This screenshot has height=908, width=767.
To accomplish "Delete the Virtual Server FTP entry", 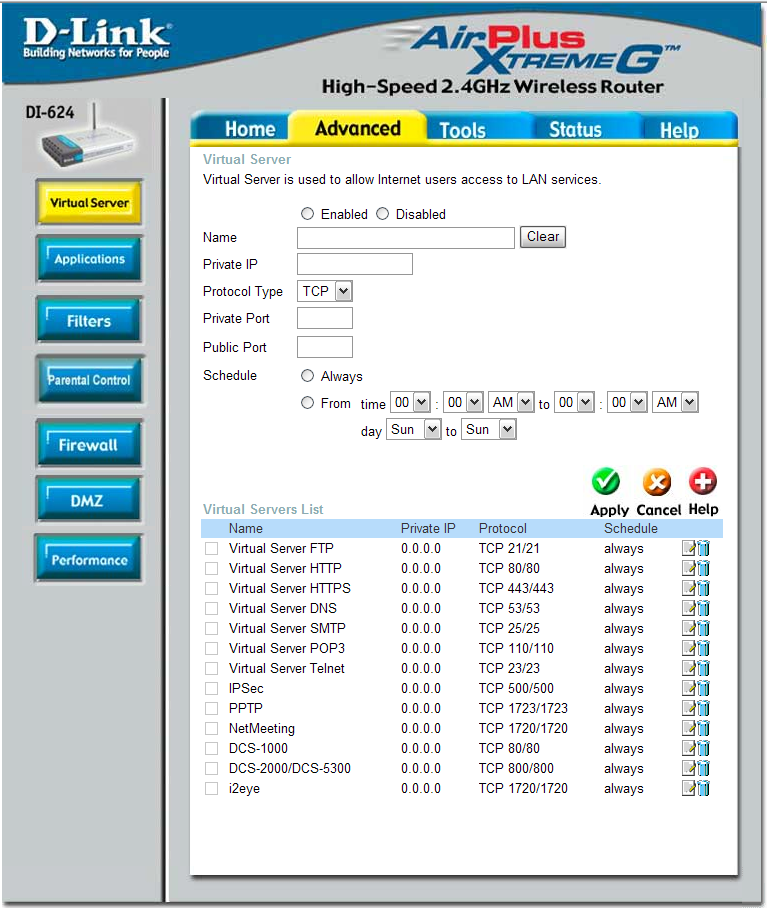I will [x=703, y=548].
